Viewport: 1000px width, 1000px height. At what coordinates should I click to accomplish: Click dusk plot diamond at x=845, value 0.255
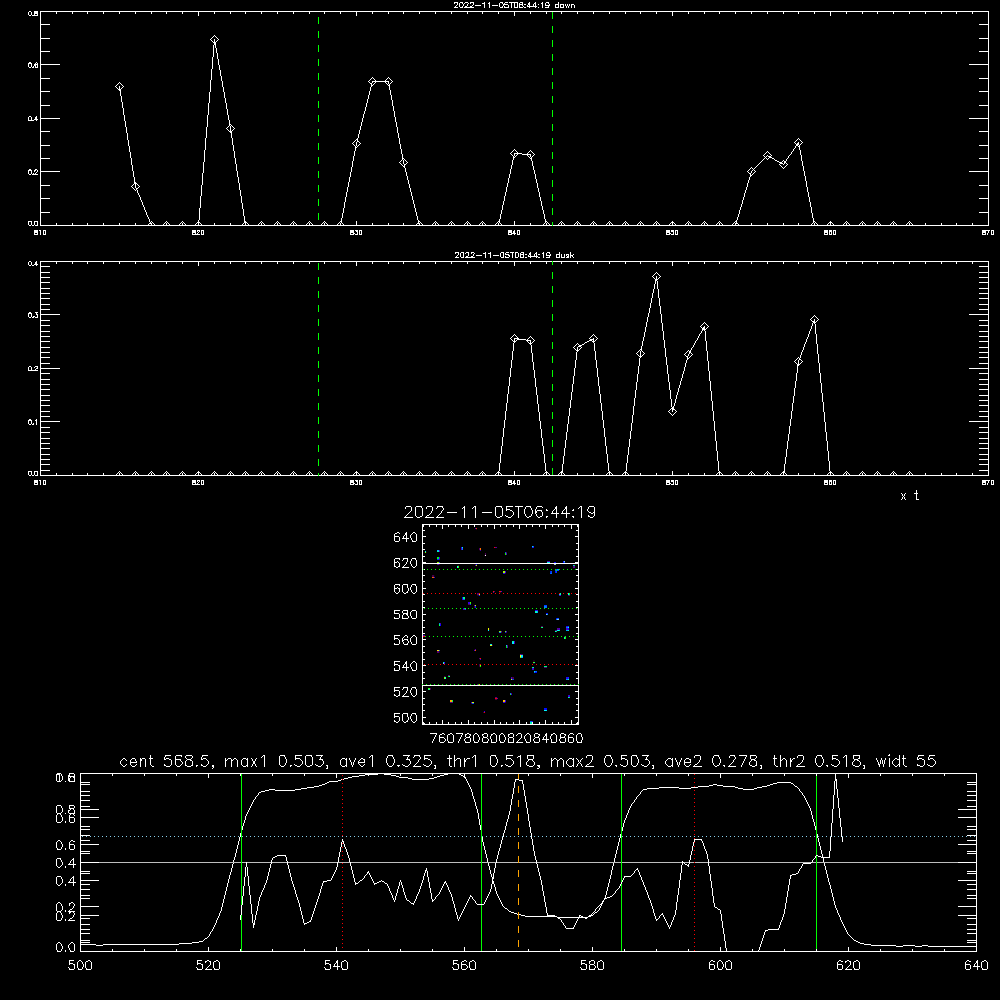(593, 339)
